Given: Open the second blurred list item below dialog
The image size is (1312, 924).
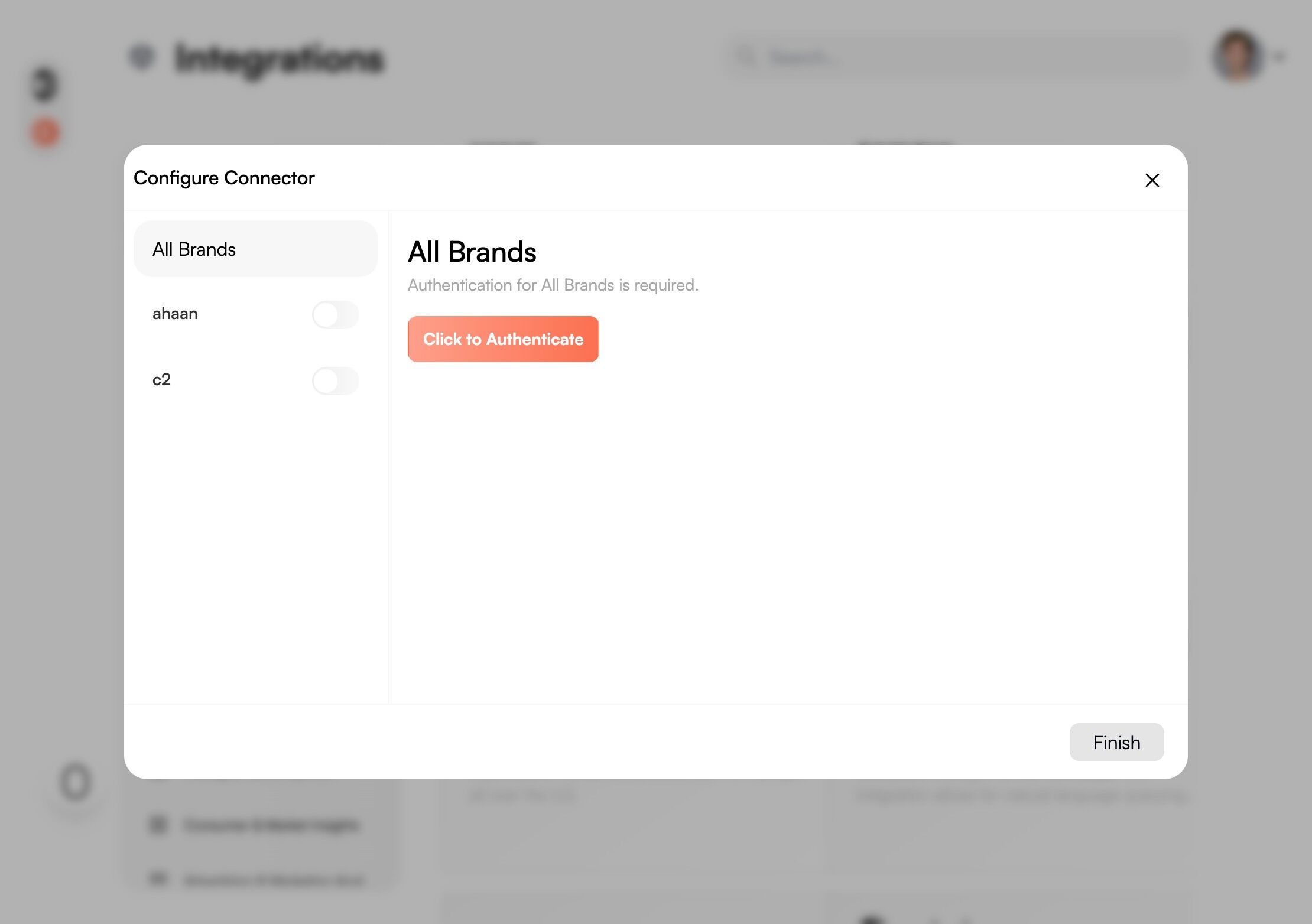Looking at the screenshot, I should click(275, 880).
